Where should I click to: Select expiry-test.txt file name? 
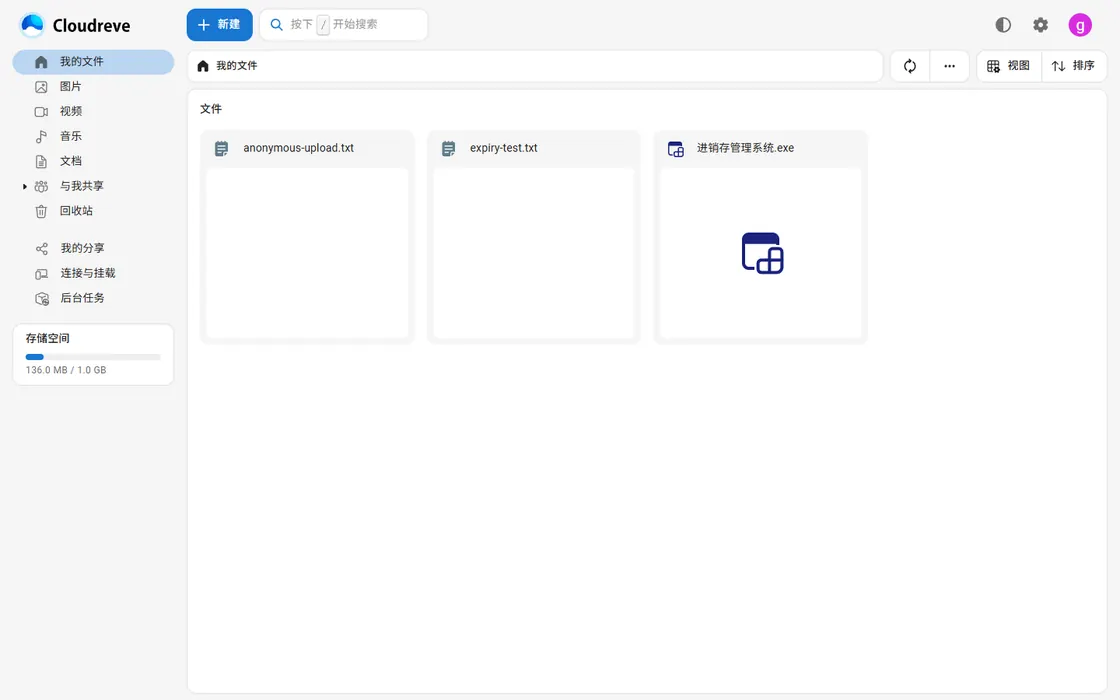pyautogui.click(x=504, y=149)
